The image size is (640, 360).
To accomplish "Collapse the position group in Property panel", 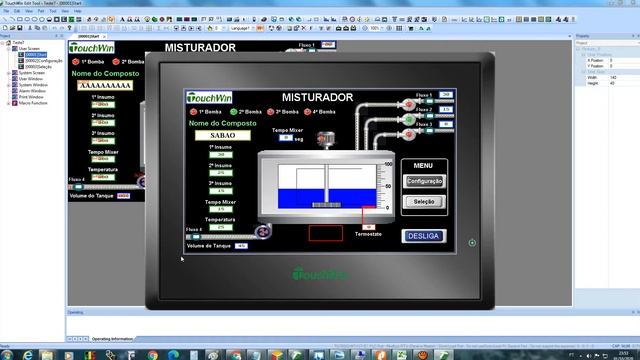I will tap(584, 55).
